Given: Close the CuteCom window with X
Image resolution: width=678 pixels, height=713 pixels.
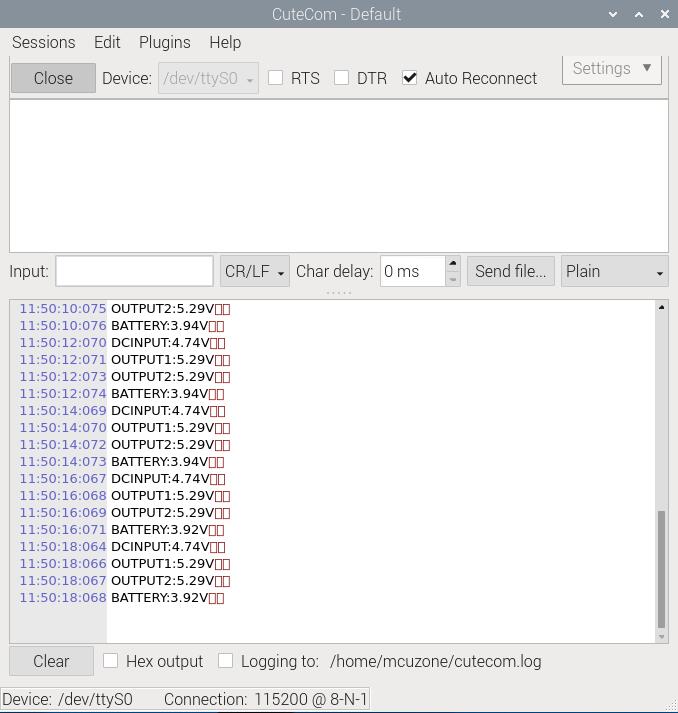Looking at the screenshot, I should 664,14.
